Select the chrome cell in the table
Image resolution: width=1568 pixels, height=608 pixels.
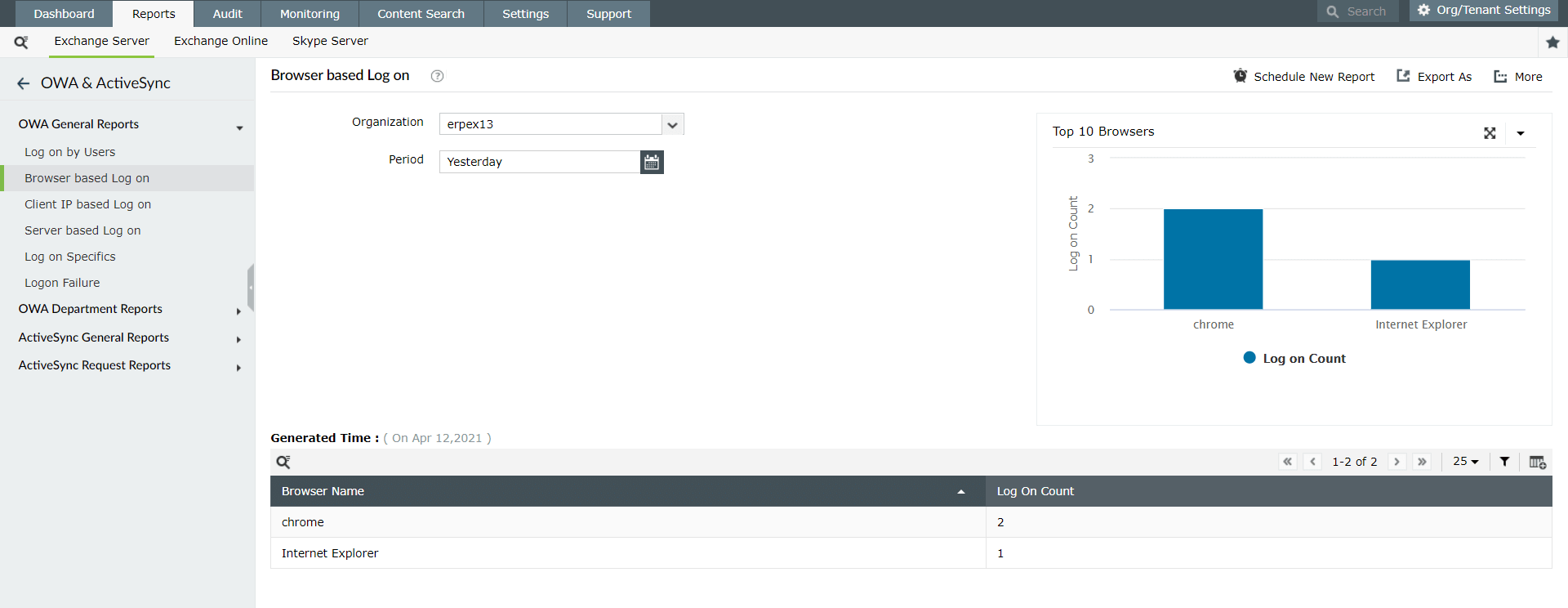(628, 522)
